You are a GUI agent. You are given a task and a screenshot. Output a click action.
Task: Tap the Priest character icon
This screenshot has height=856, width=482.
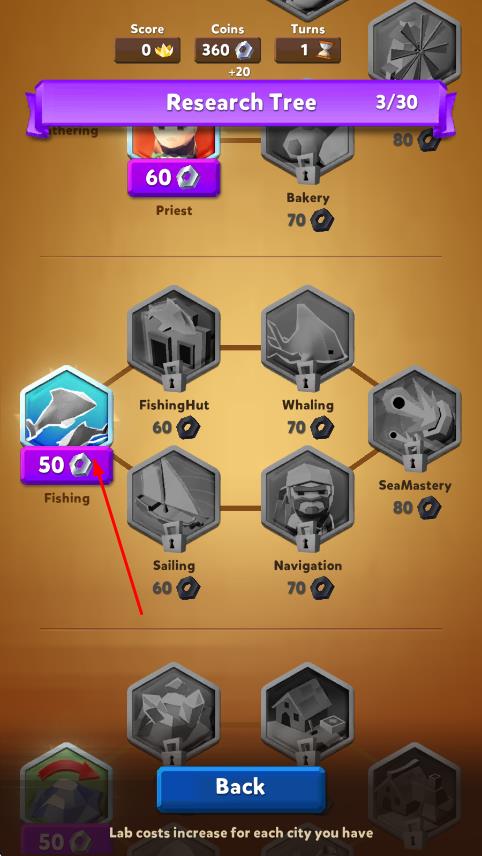174,142
